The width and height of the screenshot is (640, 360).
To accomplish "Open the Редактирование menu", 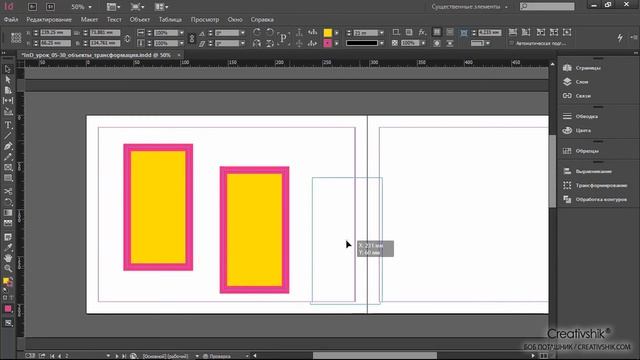I will coord(49,20).
